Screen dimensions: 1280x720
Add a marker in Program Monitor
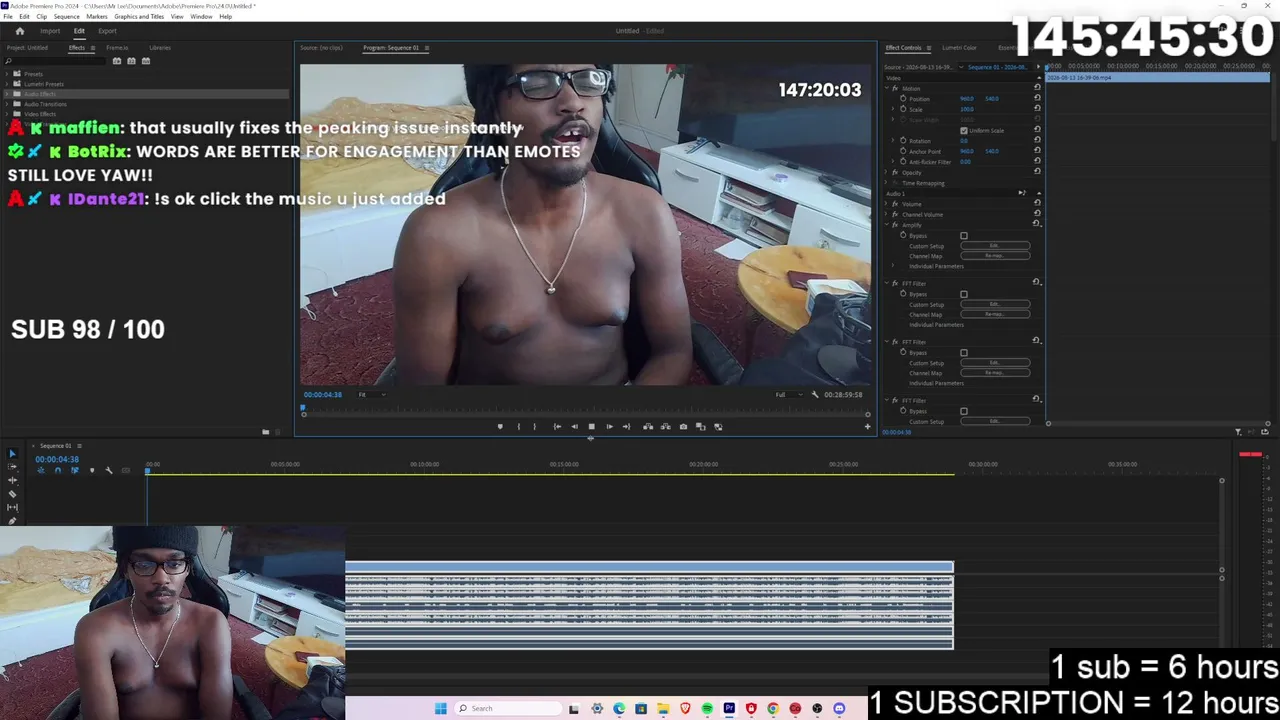(x=500, y=427)
